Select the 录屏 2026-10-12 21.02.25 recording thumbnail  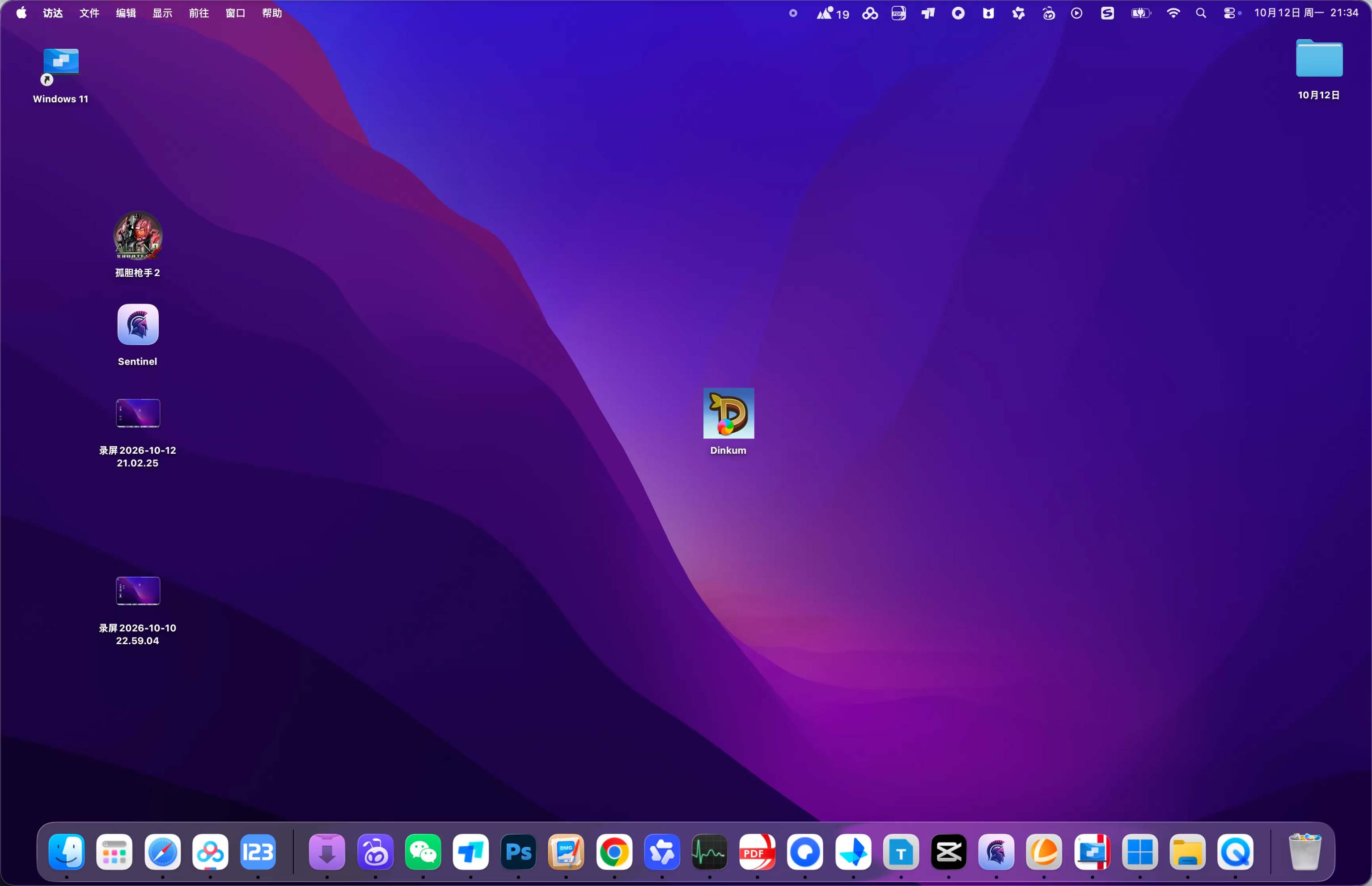tap(138, 413)
